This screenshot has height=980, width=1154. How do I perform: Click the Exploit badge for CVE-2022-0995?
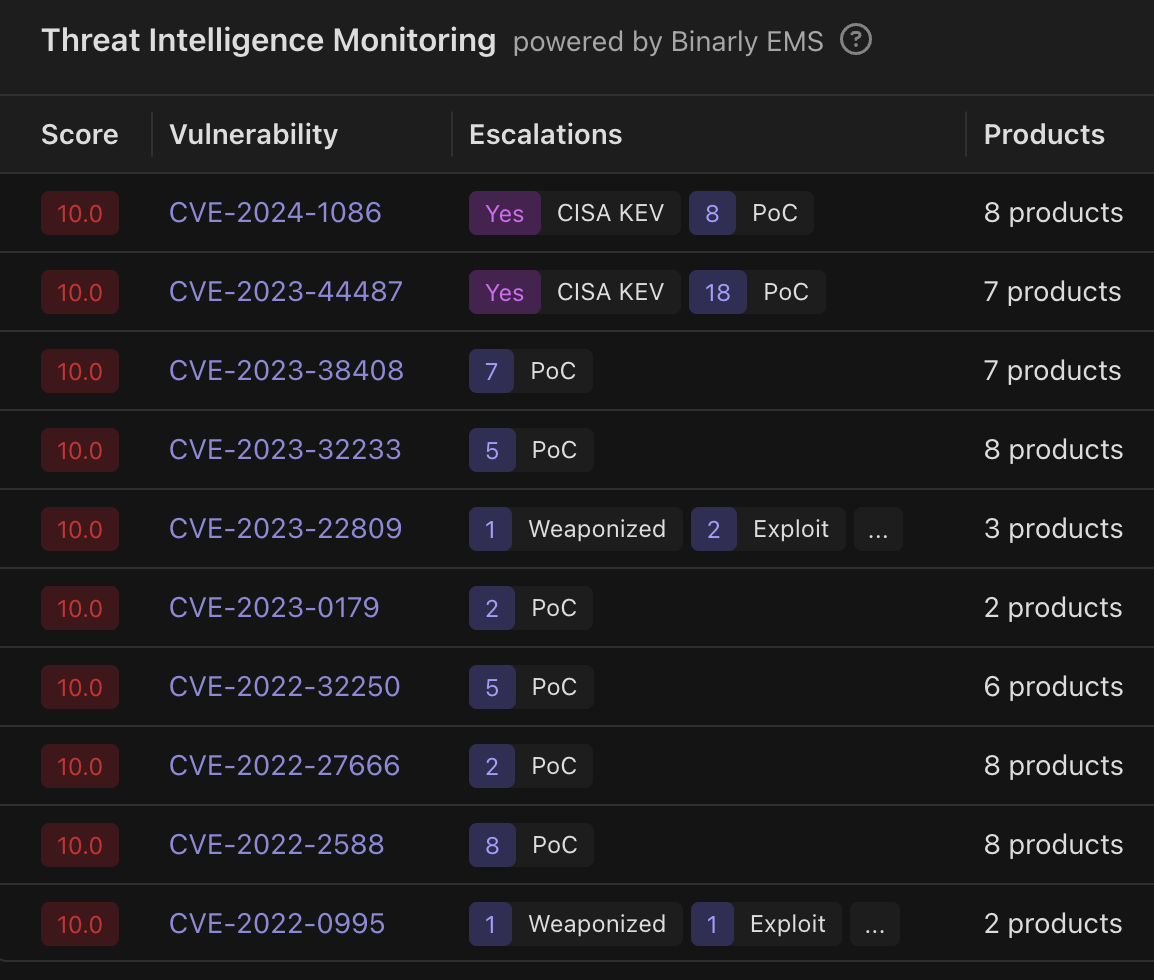coord(767,924)
